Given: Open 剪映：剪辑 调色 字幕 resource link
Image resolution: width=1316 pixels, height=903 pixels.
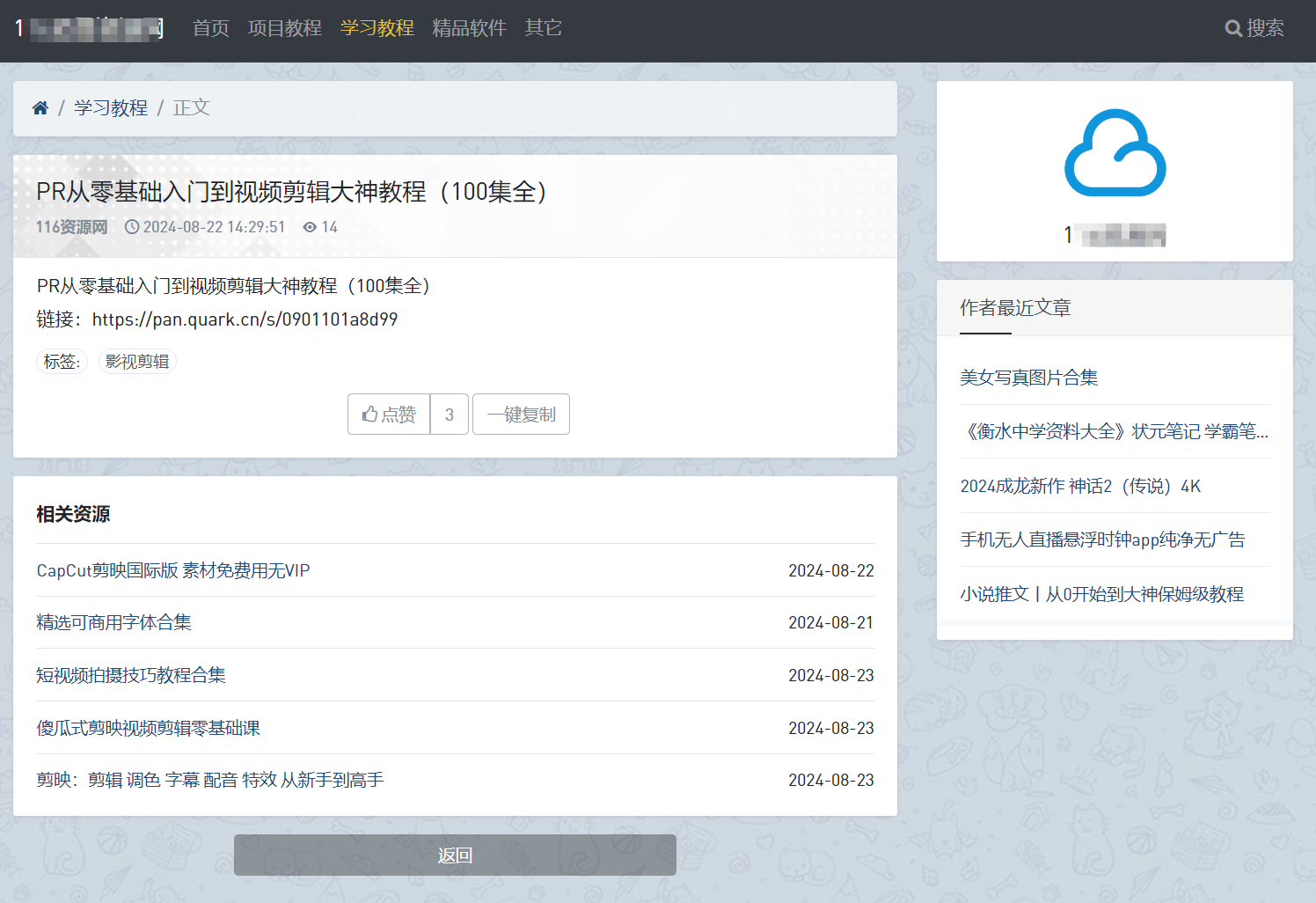Looking at the screenshot, I should (210, 780).
